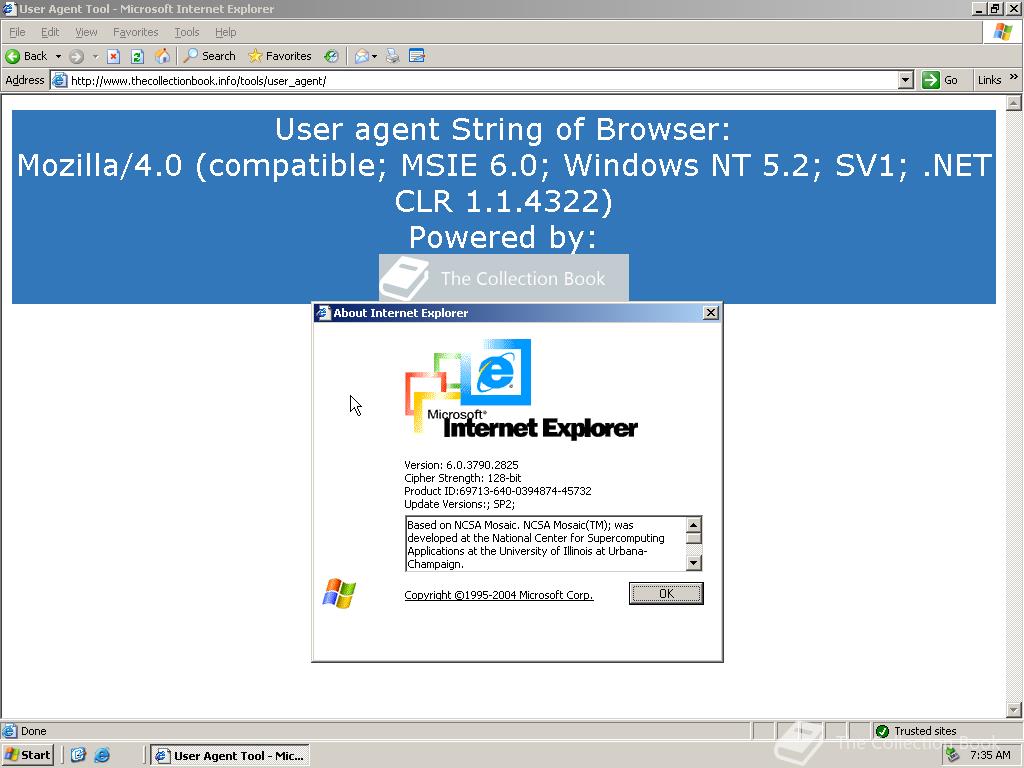The width and height of the screenshot is (1024, 768).
Task: Open the Tools menu
Action: coord(186,32)
